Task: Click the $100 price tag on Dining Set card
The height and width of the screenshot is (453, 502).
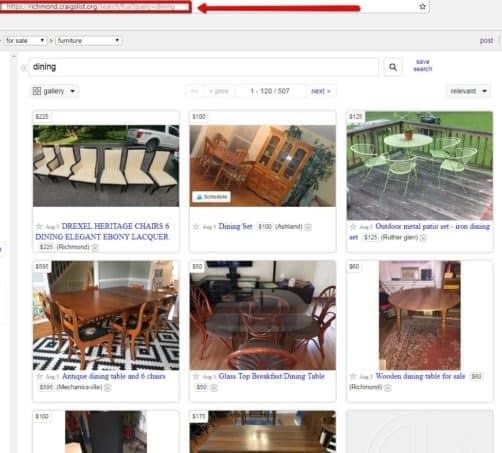Action: point(199,117)
